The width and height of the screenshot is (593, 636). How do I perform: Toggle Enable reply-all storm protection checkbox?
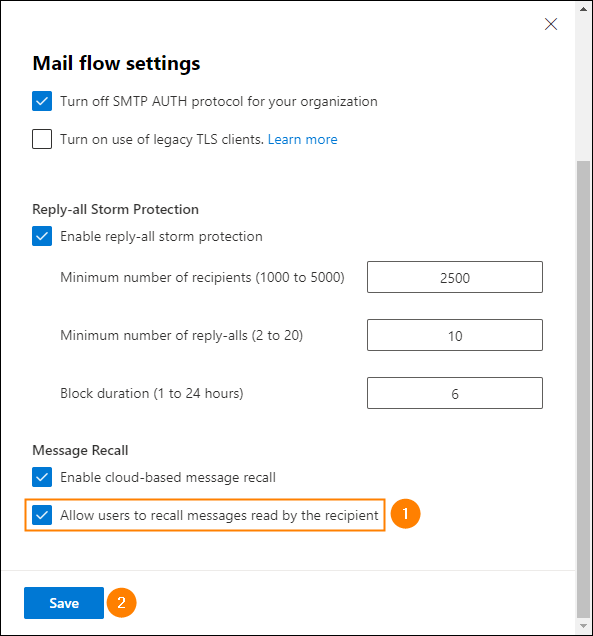tap(42, 236)
